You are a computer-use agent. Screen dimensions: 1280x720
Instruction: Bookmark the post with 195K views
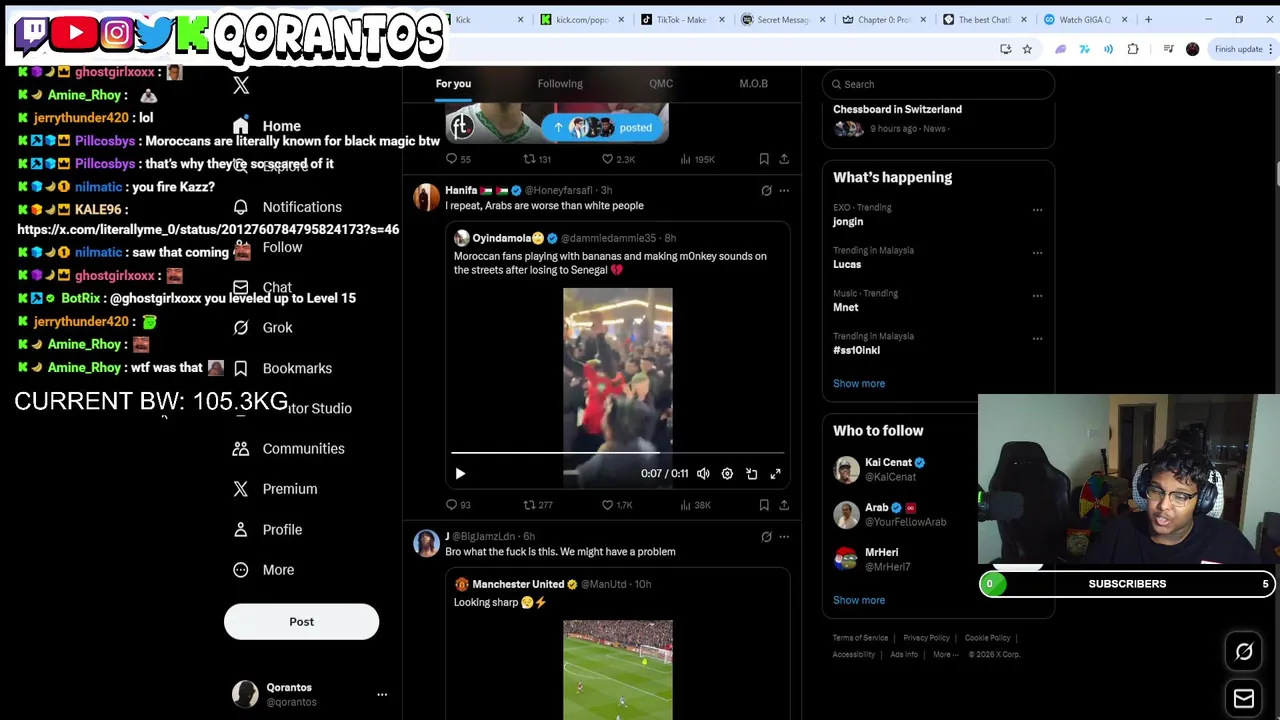764,159
